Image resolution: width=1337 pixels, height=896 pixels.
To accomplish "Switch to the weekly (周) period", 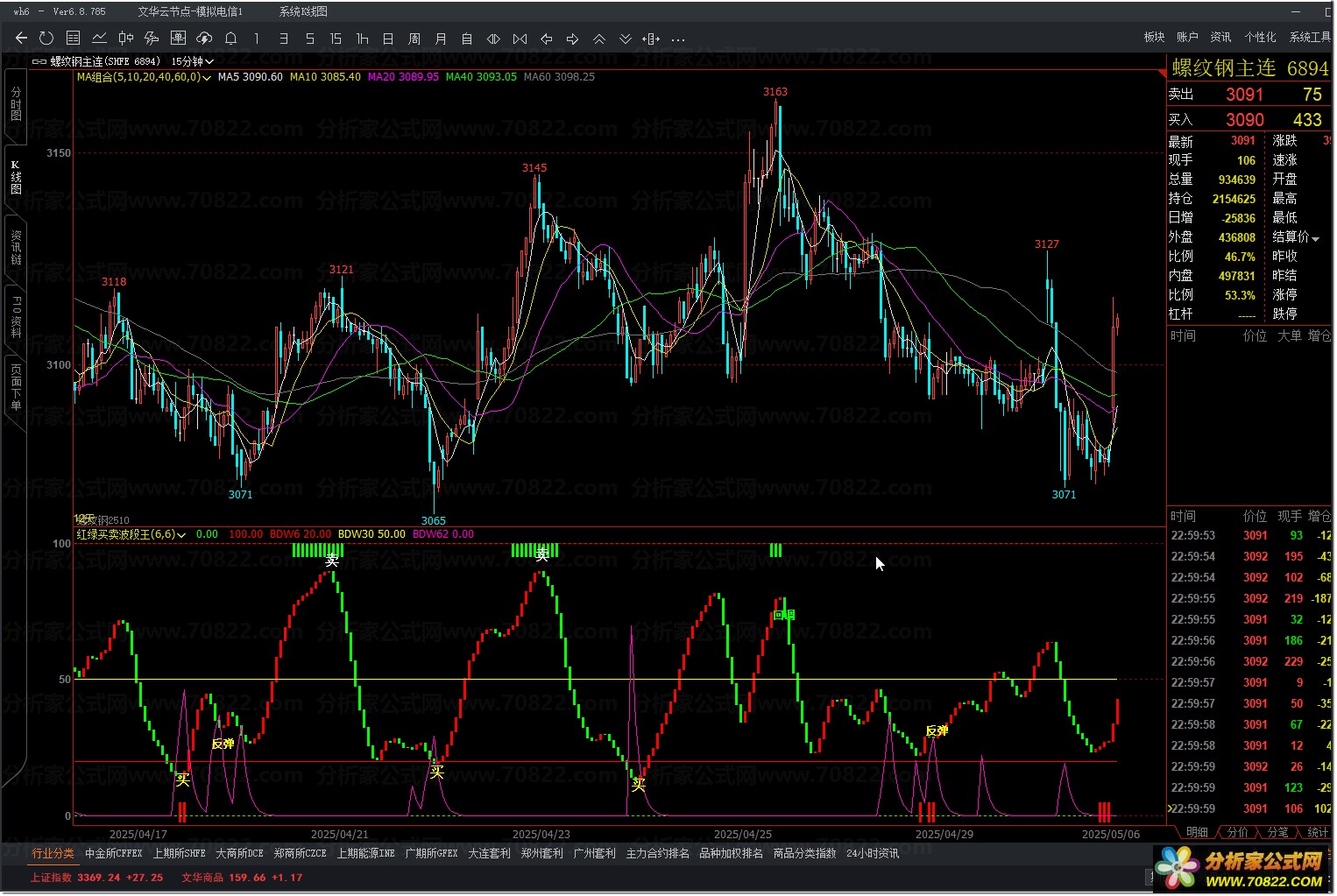I will [x=414, y=39].
